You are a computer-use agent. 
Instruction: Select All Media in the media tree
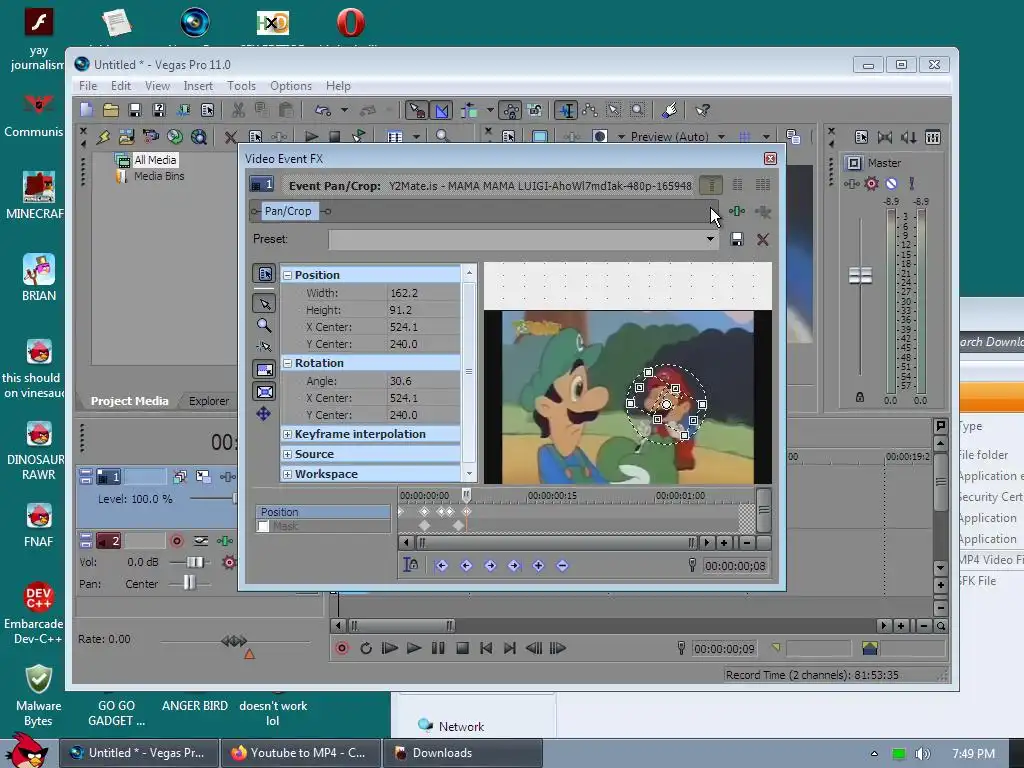[155, 160]
